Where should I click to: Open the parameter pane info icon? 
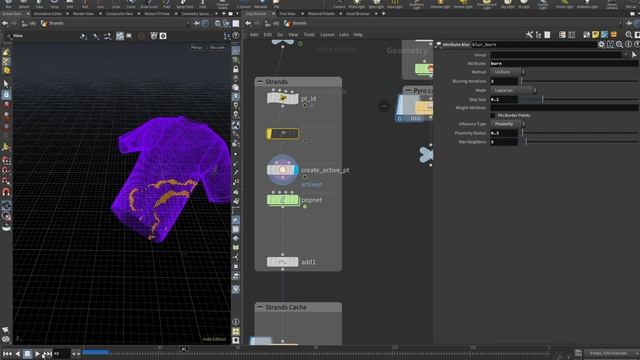tap(628, 44)
